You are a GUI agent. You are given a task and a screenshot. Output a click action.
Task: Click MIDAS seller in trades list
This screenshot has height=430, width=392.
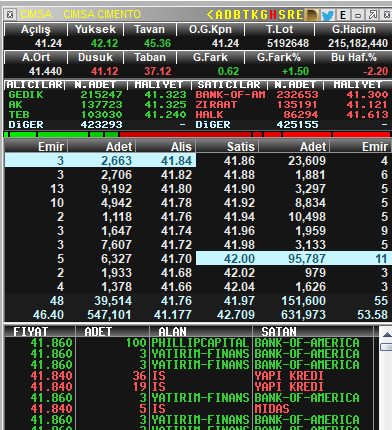272,409
